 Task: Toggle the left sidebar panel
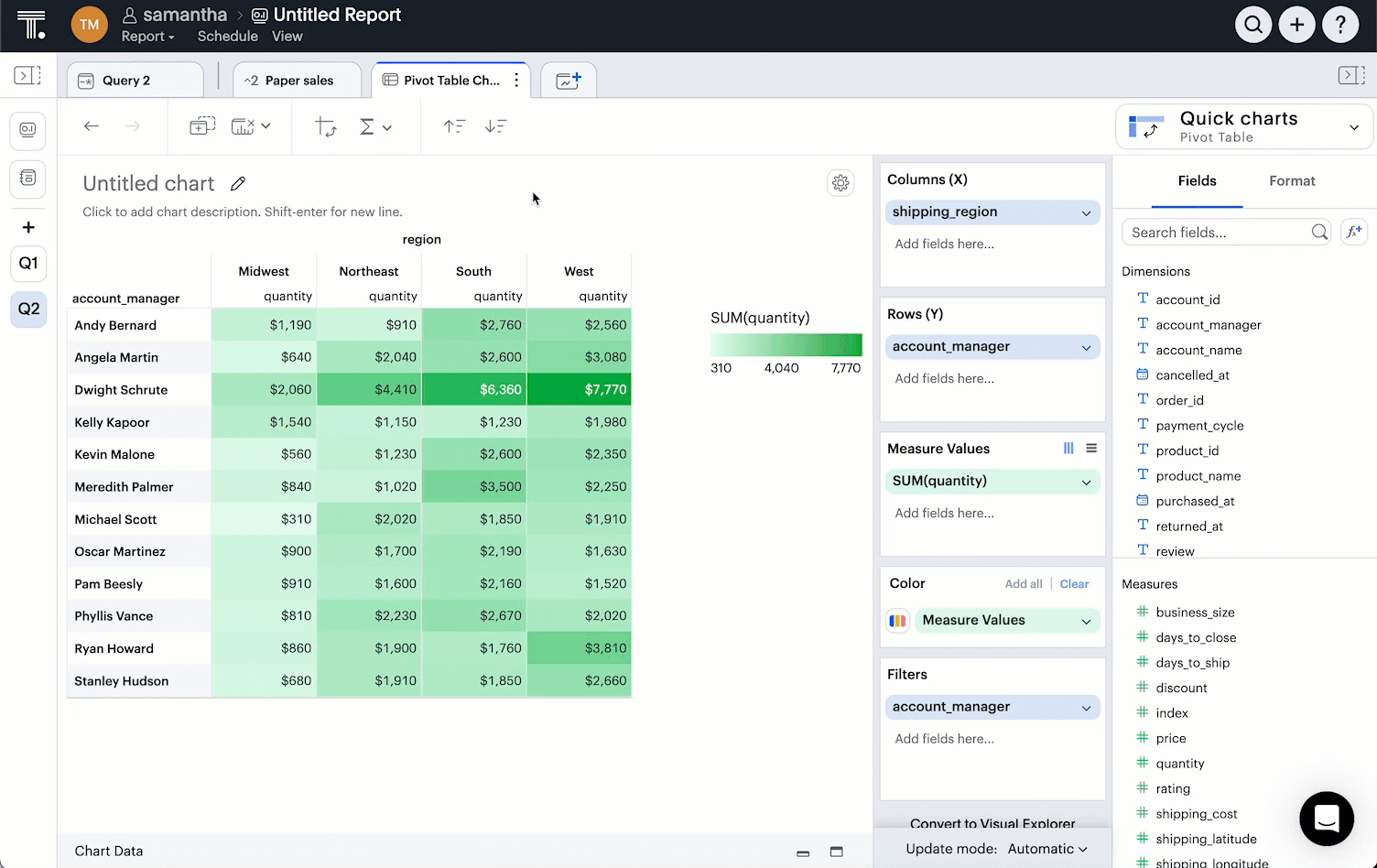tap(27, 76)
